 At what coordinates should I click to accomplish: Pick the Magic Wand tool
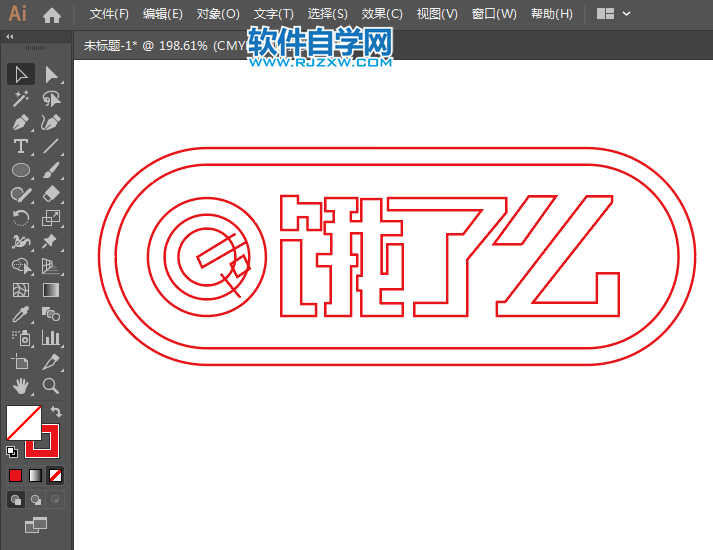(20, 98)
